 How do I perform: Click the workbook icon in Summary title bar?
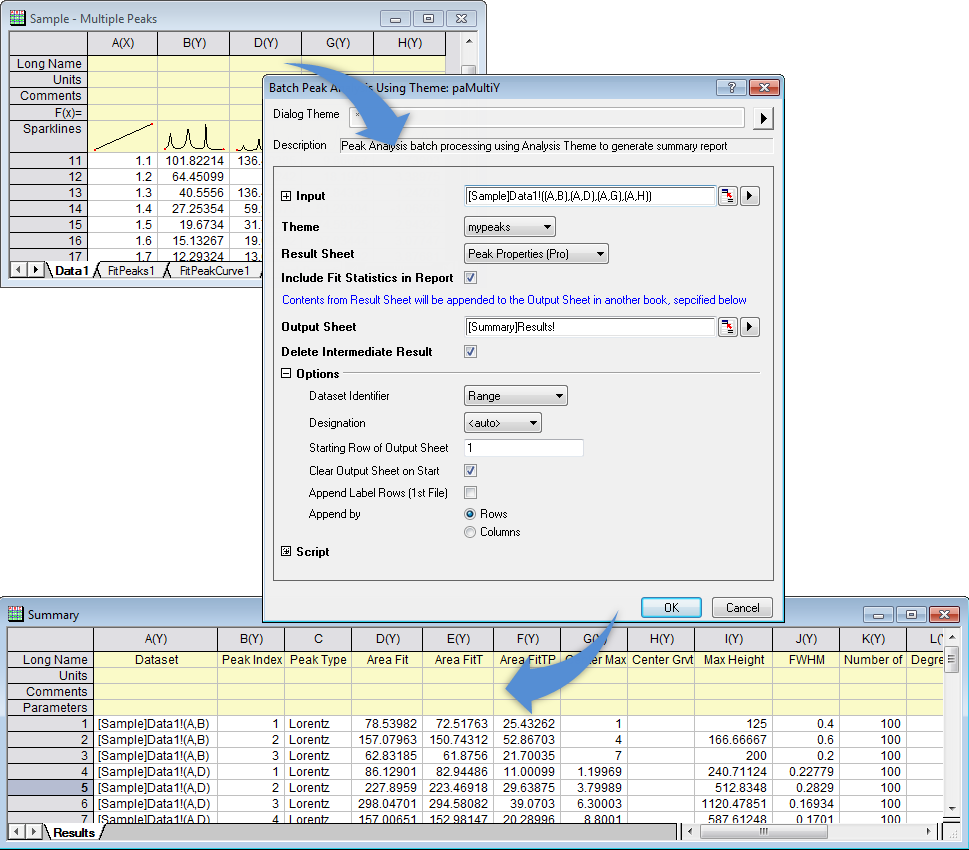tap(14, 614)
